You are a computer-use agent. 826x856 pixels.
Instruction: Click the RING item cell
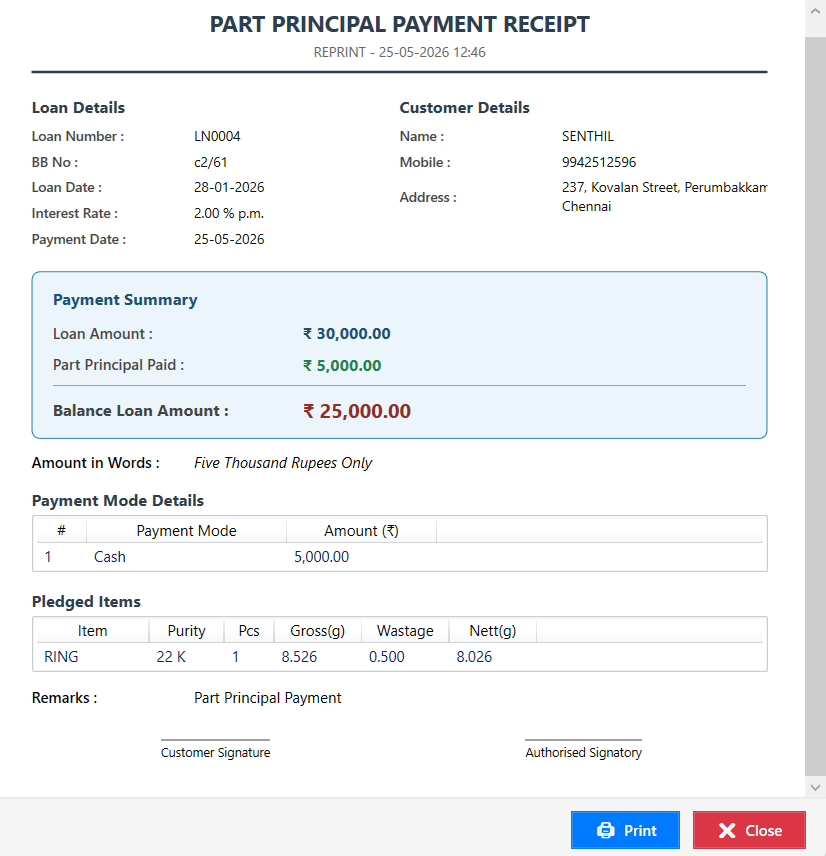click(x=61, y=657)
